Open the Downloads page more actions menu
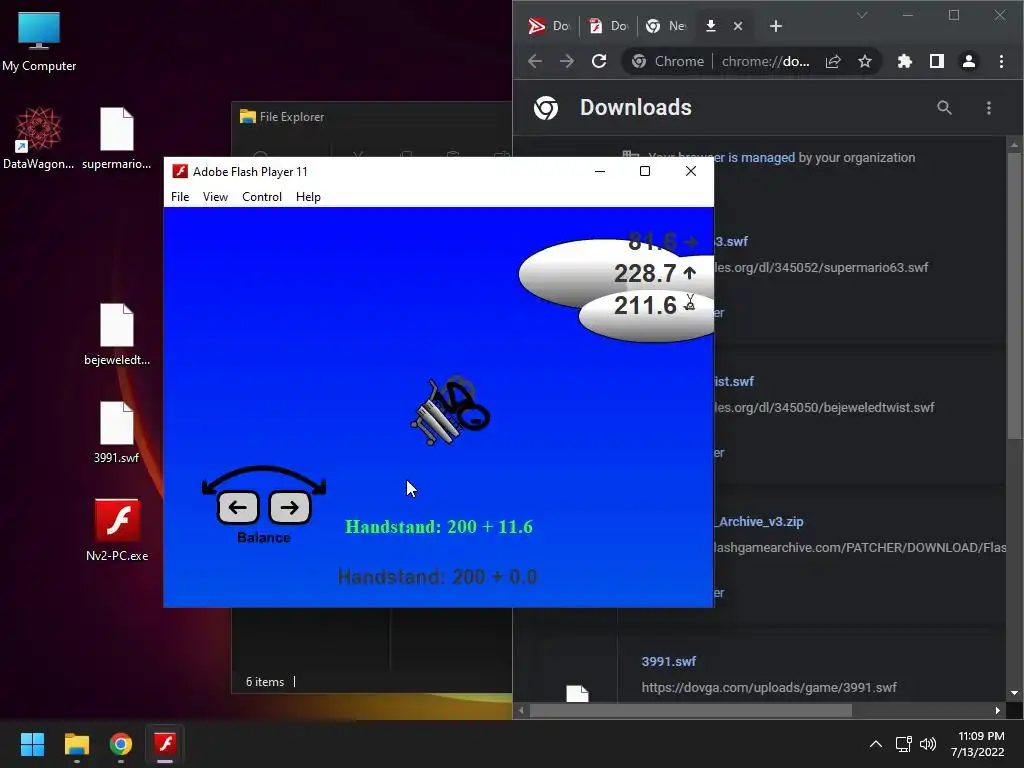This screenshot has height=768, width=1024. point(989,108)
